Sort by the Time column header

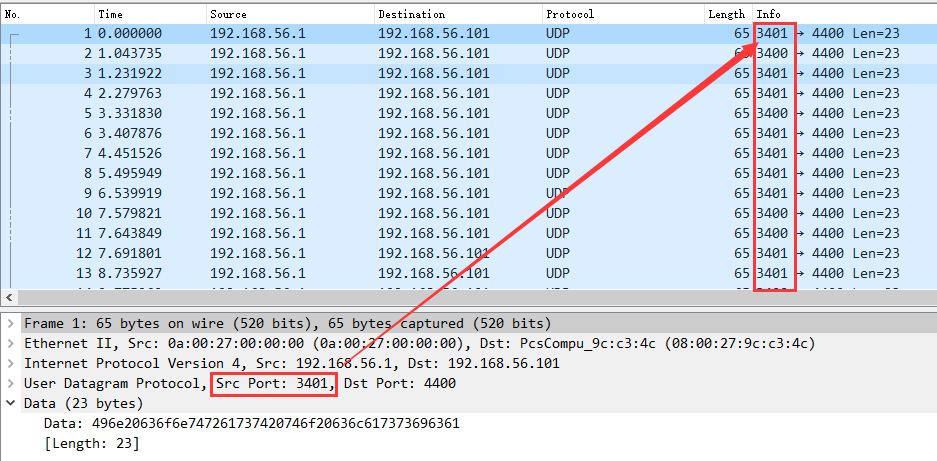pyautogui.click(x=151, y=14)
